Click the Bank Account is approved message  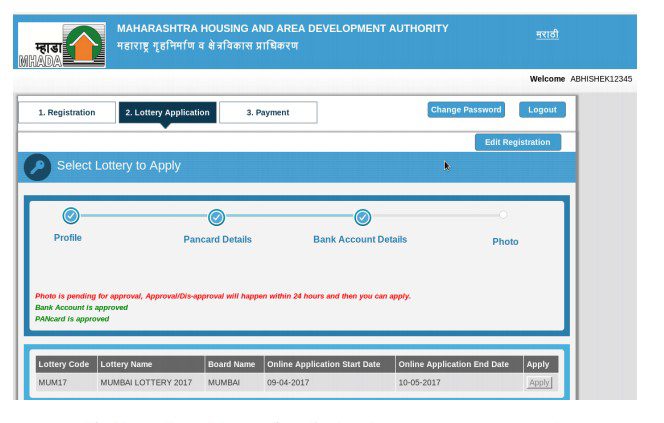81,307
